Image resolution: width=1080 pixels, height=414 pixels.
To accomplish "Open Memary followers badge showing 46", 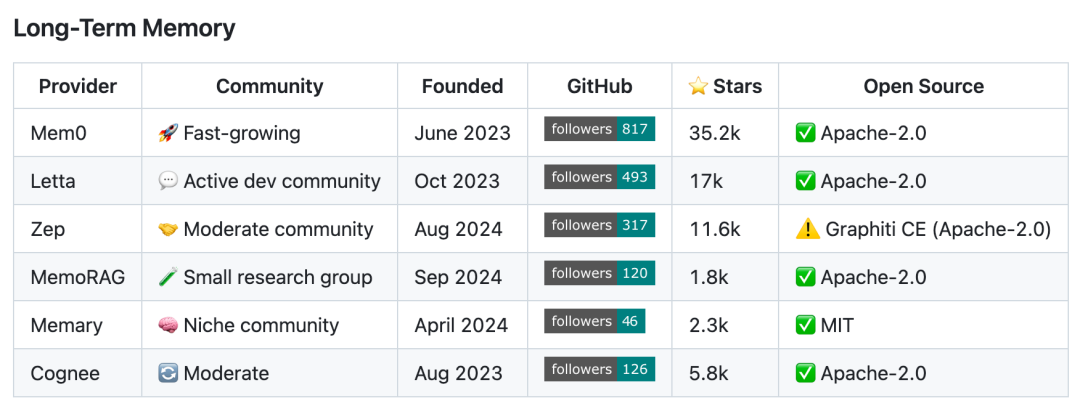I will pos(594,321).
